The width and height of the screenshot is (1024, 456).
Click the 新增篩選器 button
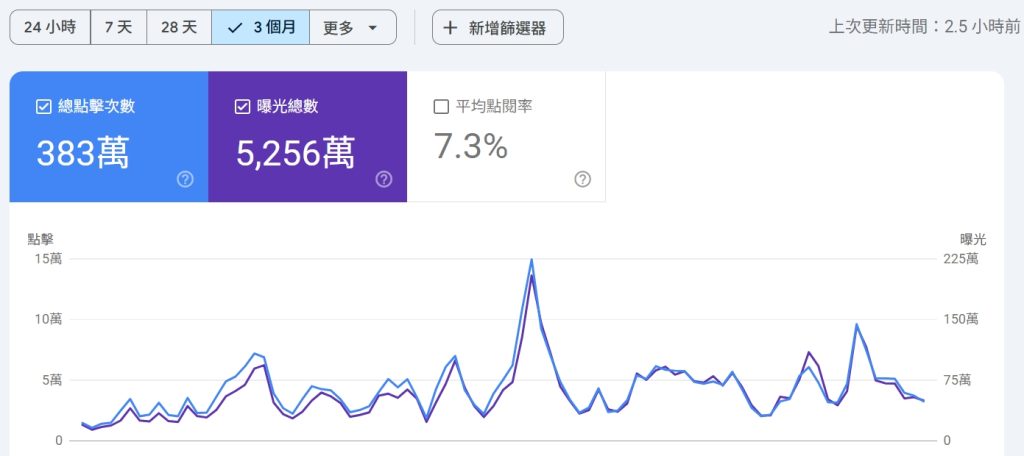[x=498, y=27]
